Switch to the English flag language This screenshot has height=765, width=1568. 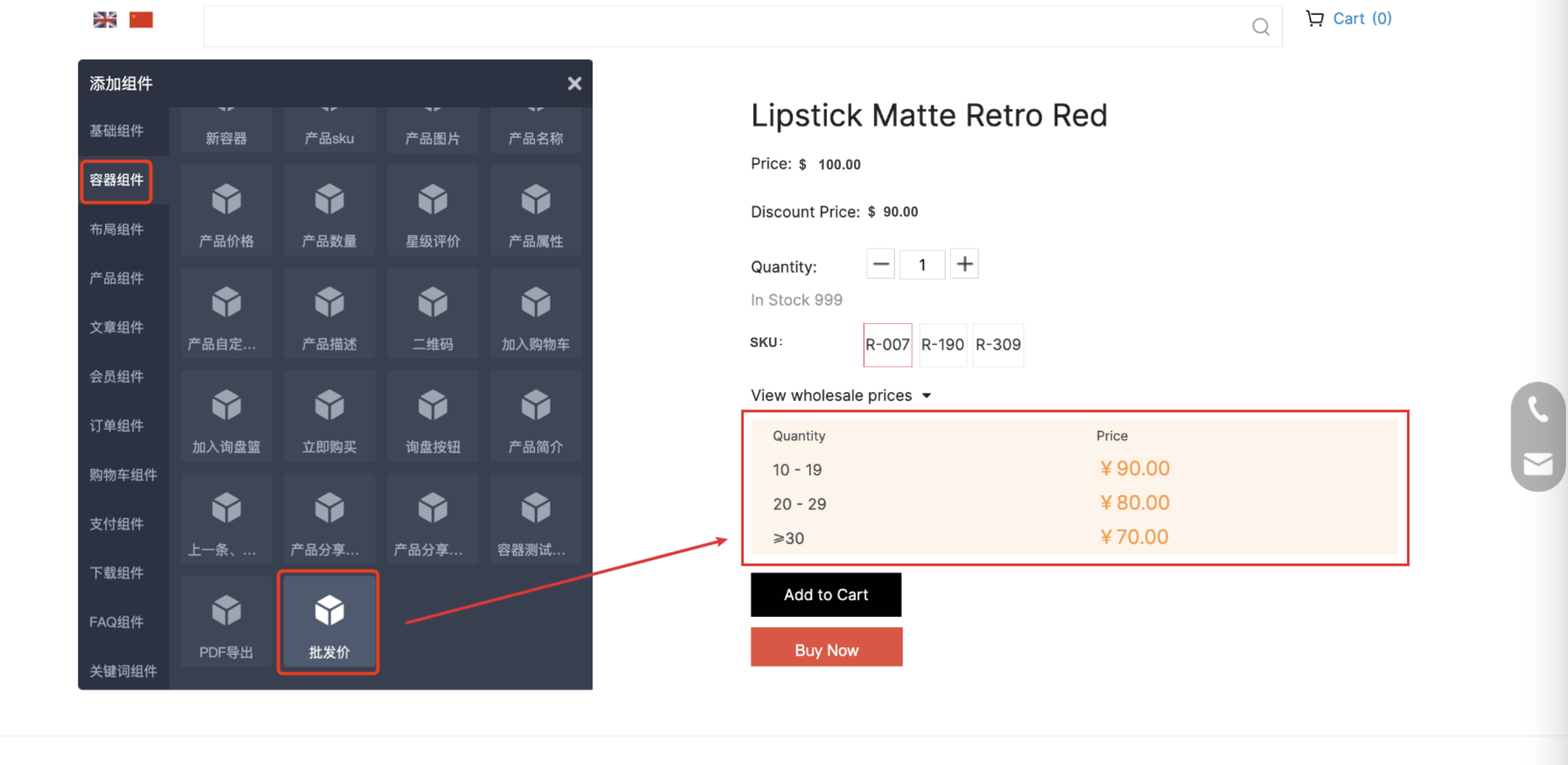(105, 20)
